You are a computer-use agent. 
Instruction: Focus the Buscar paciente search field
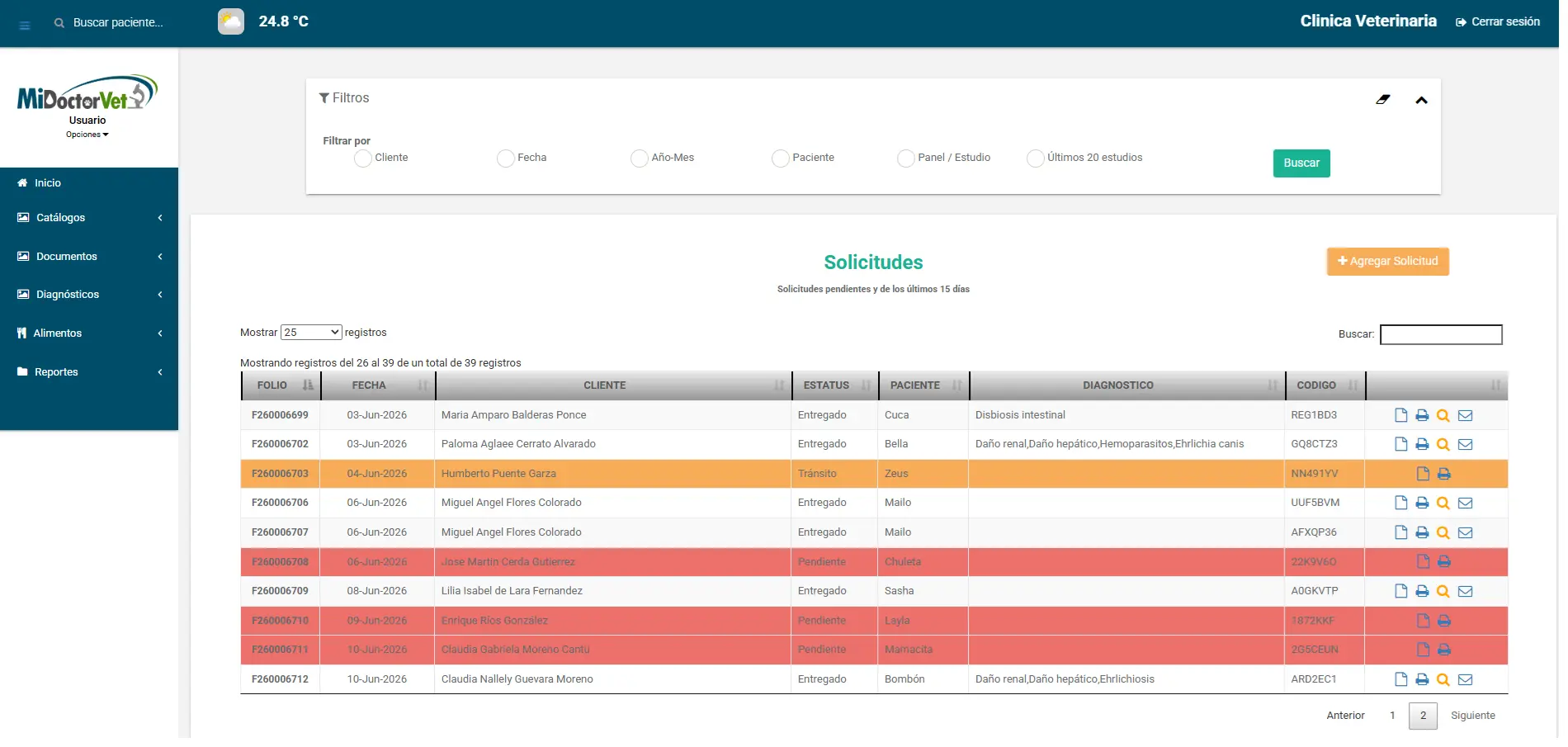point(118,23)
